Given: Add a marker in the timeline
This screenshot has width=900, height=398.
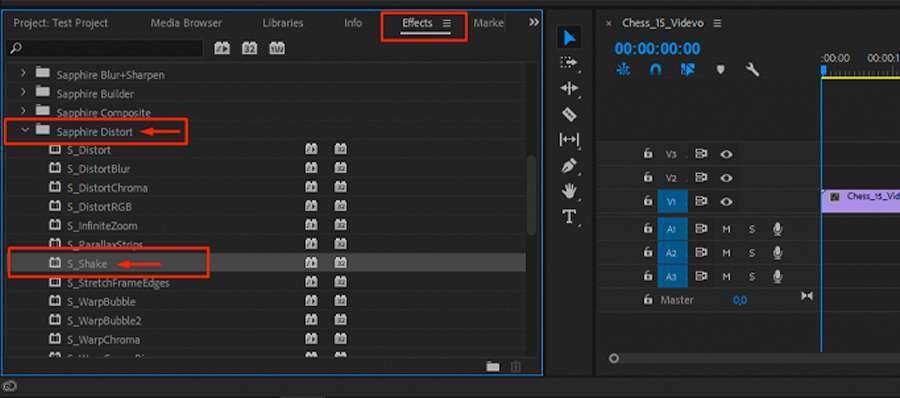Looking at the screenshot, I should (x=720, y=70).
